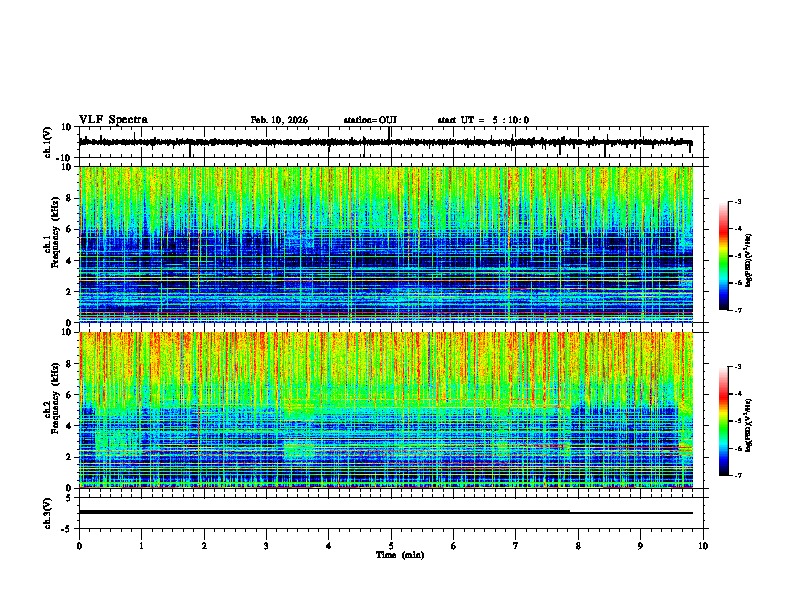Image resolution: width=792 pixels, height=612 pixels.
Task: Click the "8" frequency tick of ch.2 spectrogram
Action: [x=69, y=364]
